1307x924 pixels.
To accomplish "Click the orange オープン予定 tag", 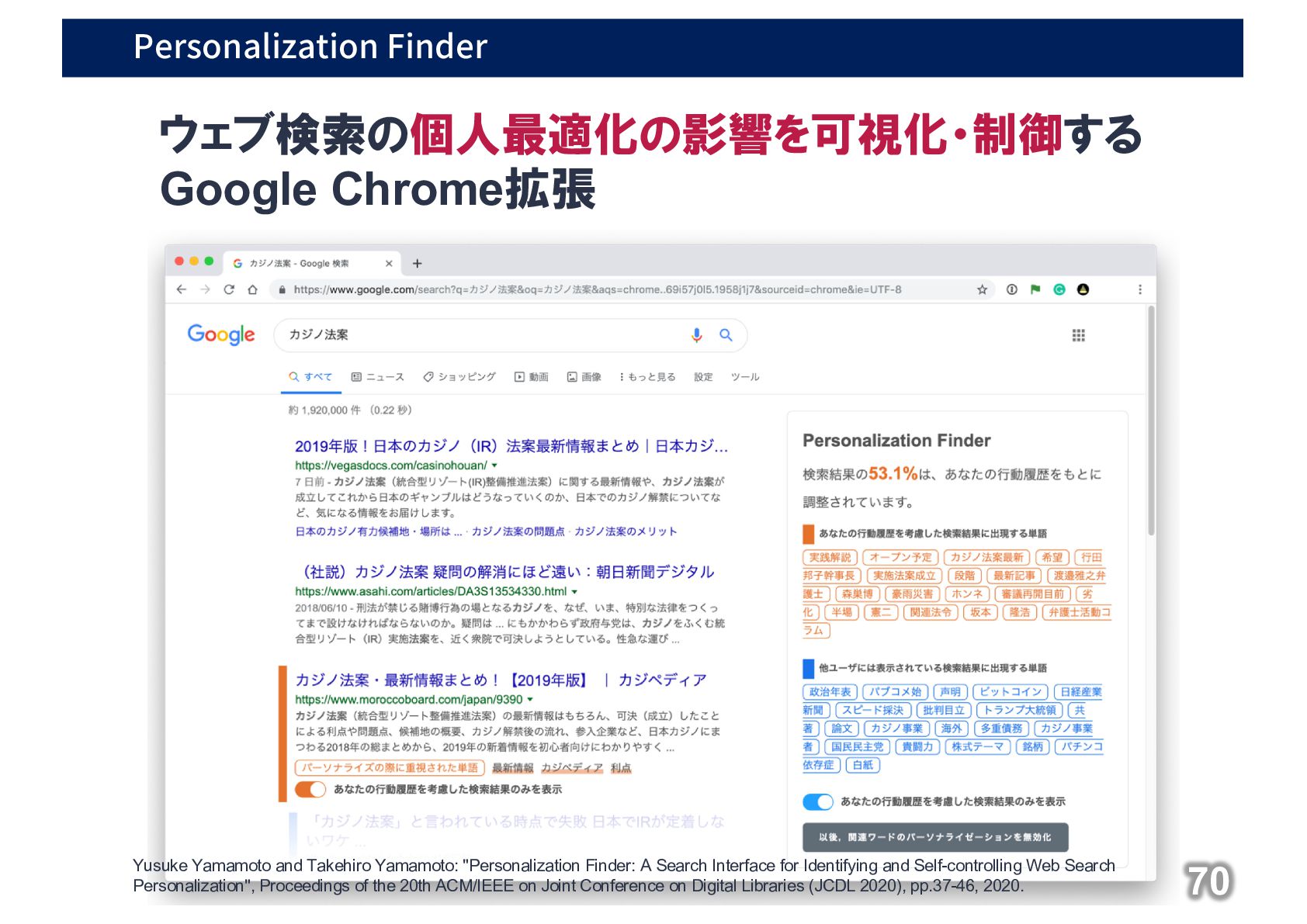I will (x=900, y=557).
